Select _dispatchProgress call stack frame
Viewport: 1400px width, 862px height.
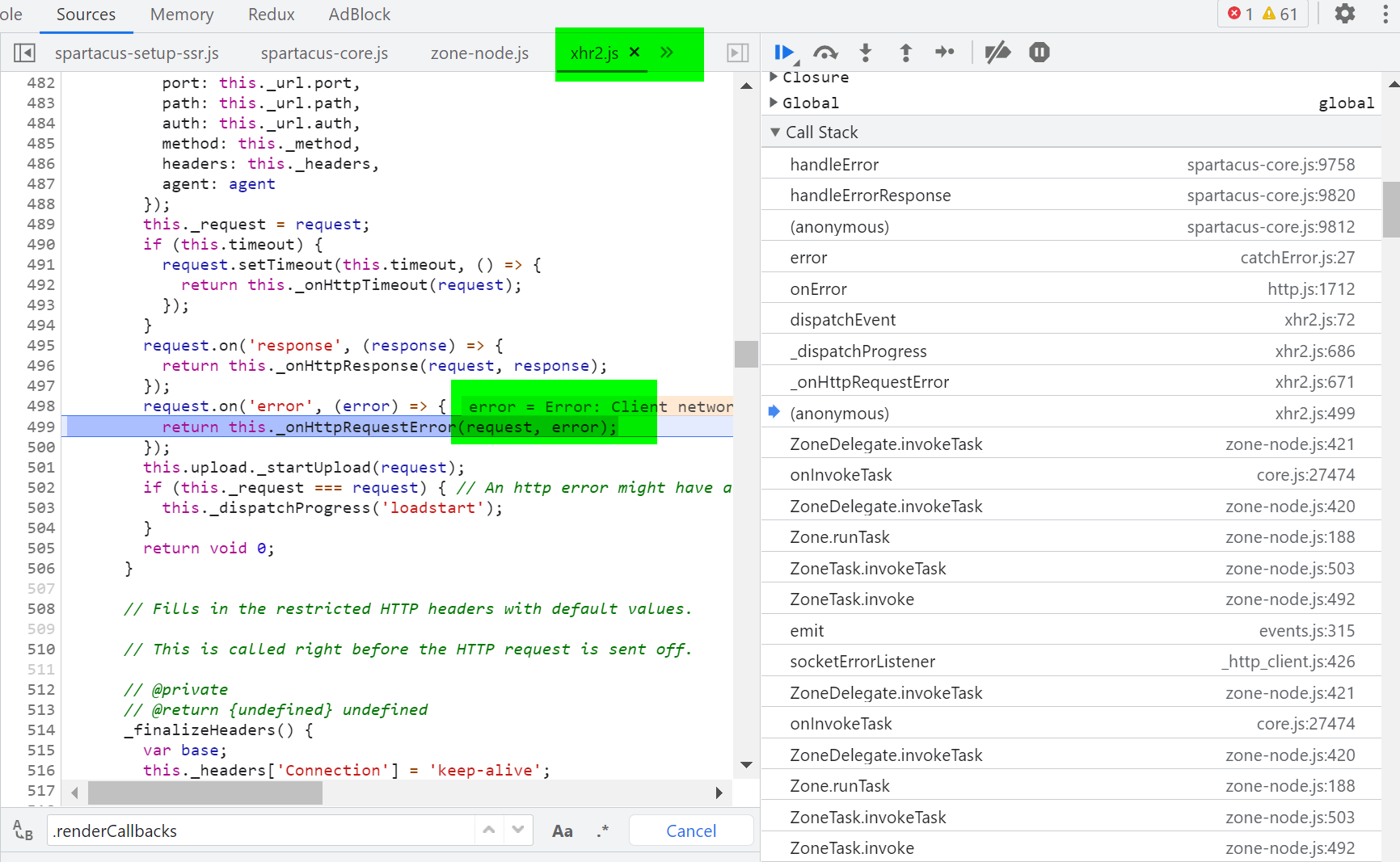[x=1071, y=351]
